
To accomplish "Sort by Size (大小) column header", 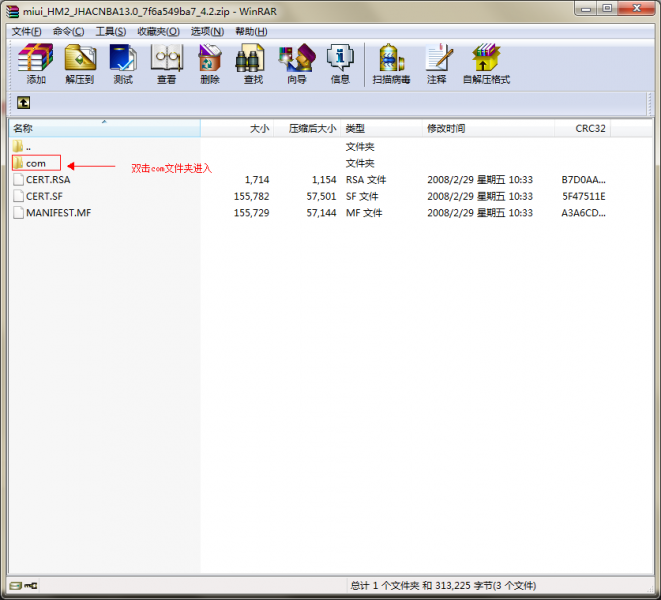I will coord(237,128).
